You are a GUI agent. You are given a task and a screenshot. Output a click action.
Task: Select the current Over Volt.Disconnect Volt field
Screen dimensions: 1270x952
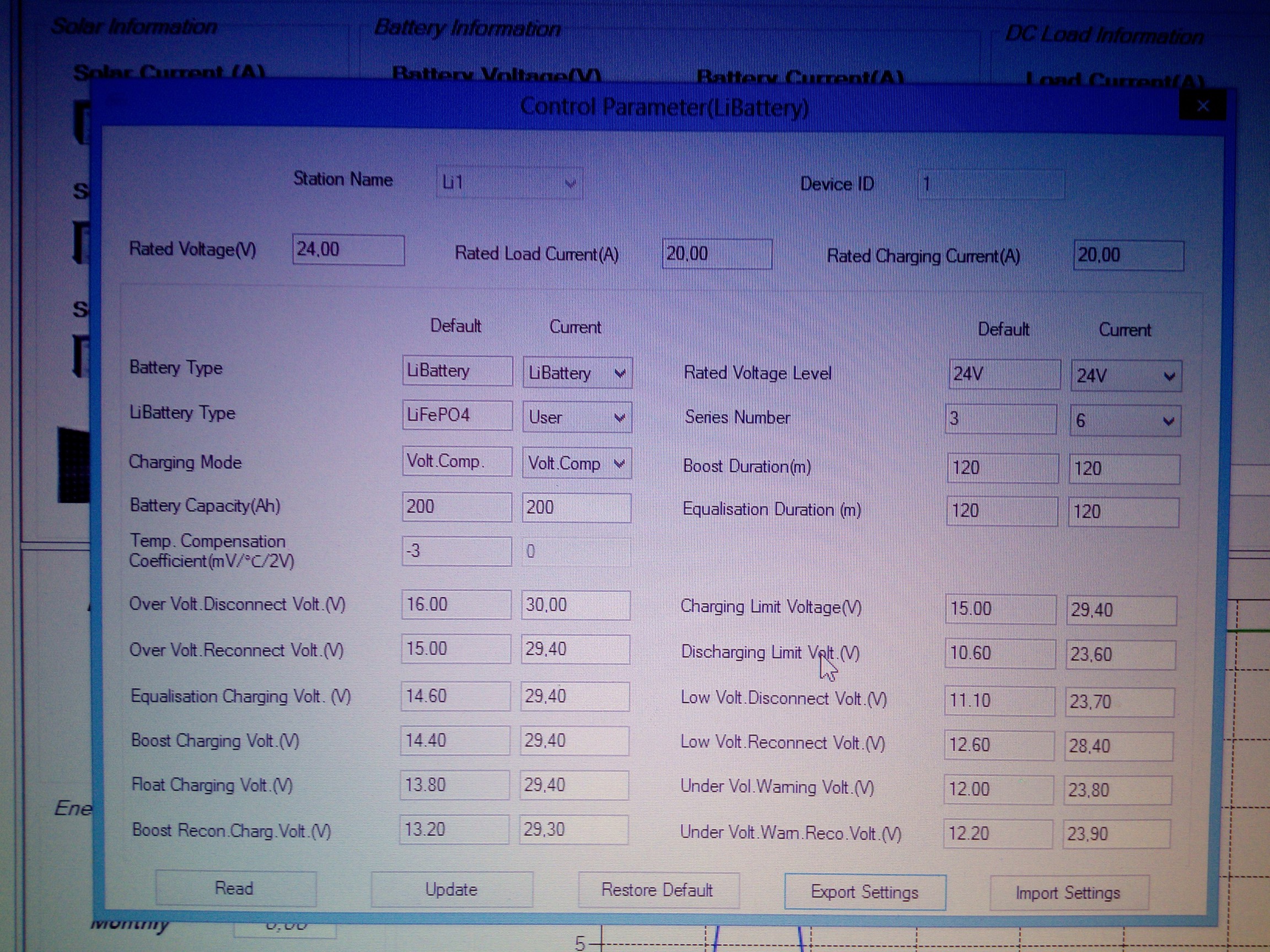(x=575, y=605)
